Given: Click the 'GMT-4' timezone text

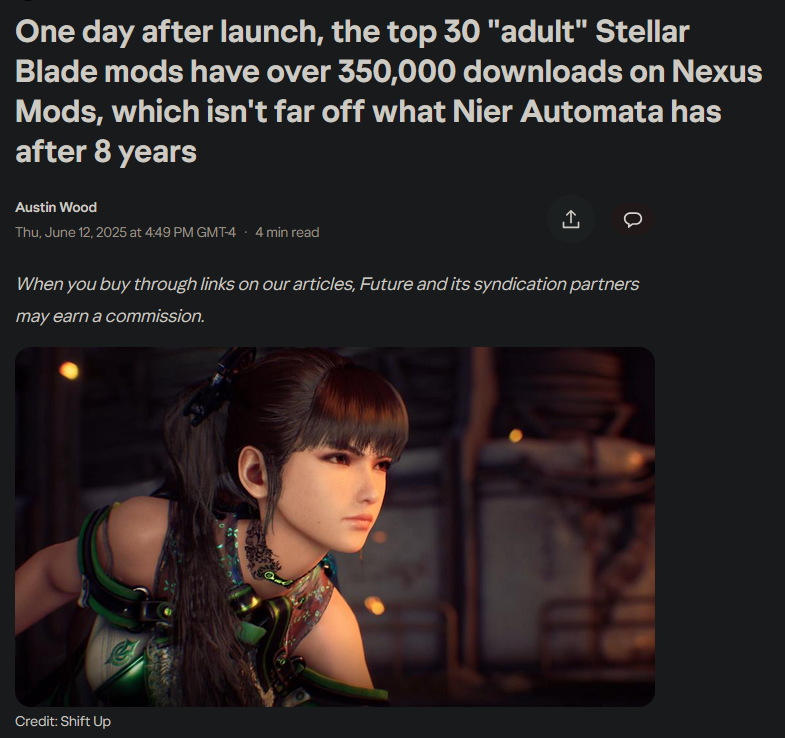Looking at the screenshot, I should [216, 232].
